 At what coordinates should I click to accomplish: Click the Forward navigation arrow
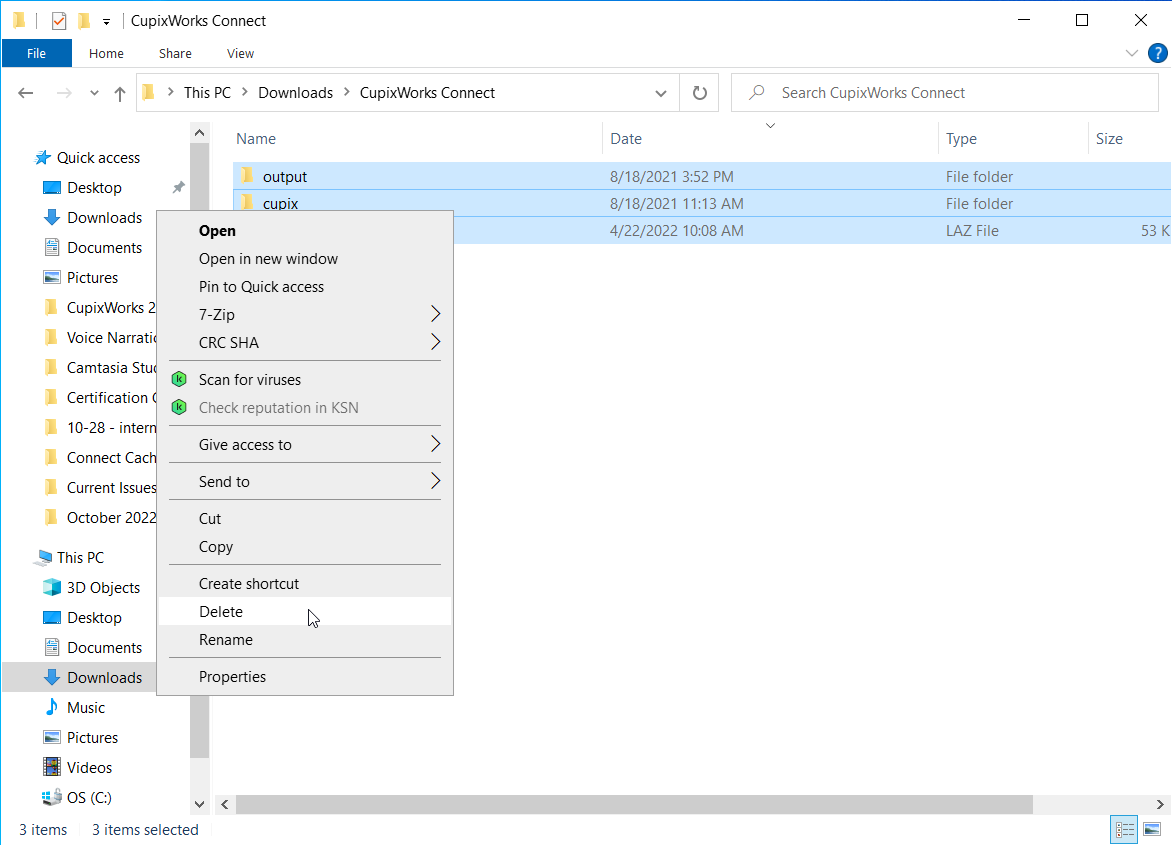(64, 93)
